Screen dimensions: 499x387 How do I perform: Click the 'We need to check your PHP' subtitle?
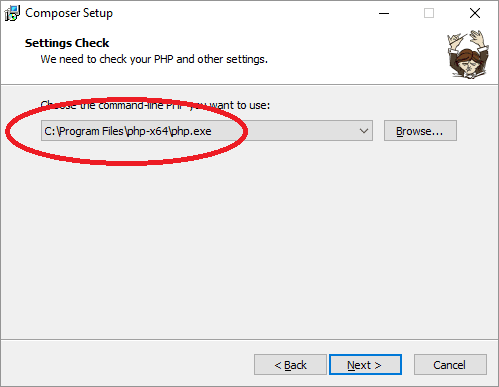coord(154,59)
